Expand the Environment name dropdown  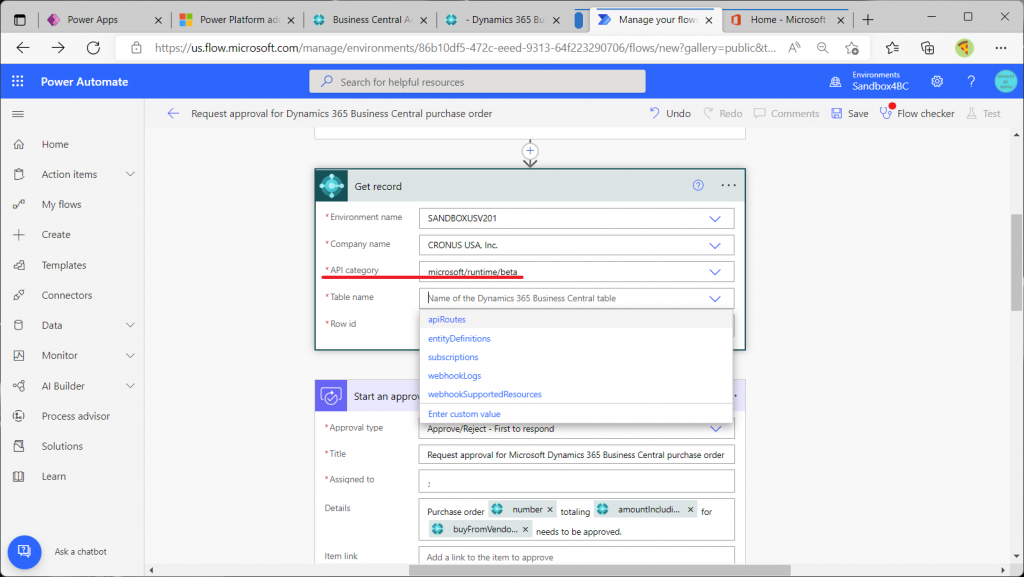click(x=715, y=219)
